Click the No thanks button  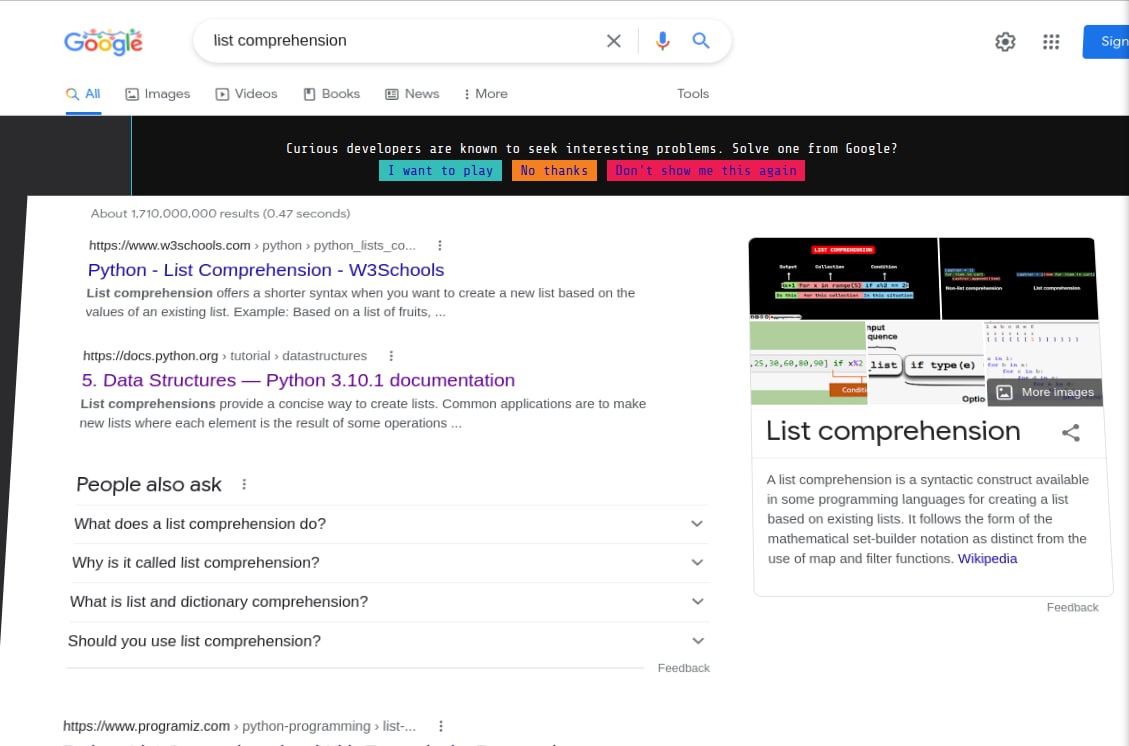554,171
